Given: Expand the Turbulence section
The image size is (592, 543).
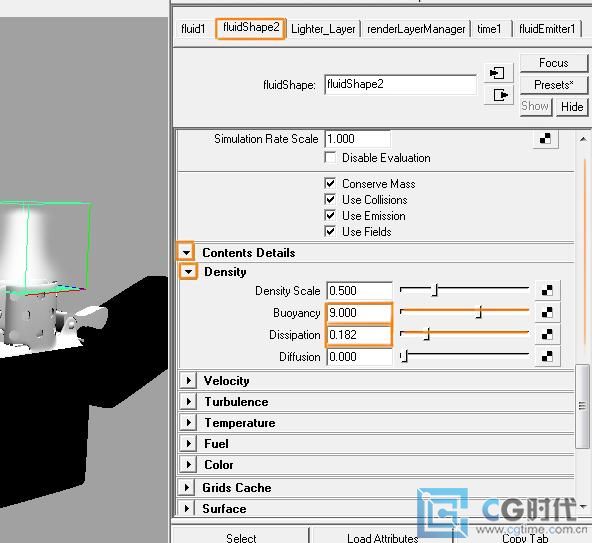Looking at the screenshot, I should [188, 401].
